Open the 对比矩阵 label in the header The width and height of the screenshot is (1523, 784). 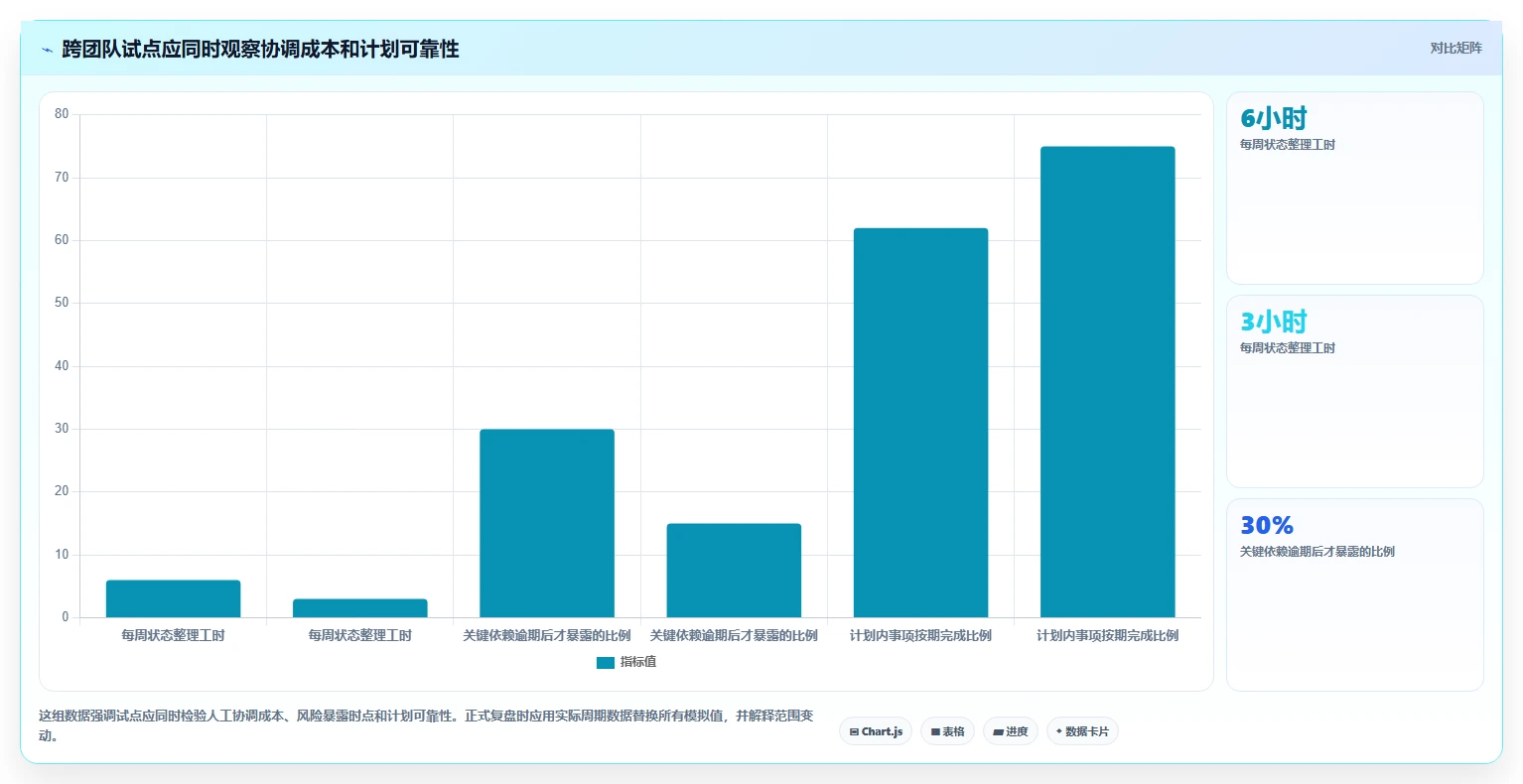[1455, 48]
